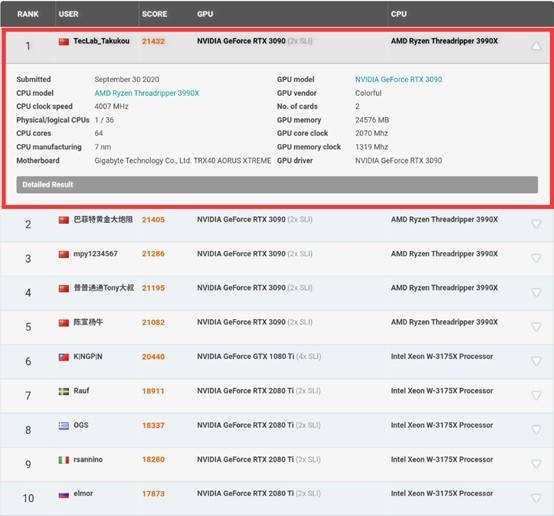Click the score 18911
The image size is (554, 516).
pos(153,391)
